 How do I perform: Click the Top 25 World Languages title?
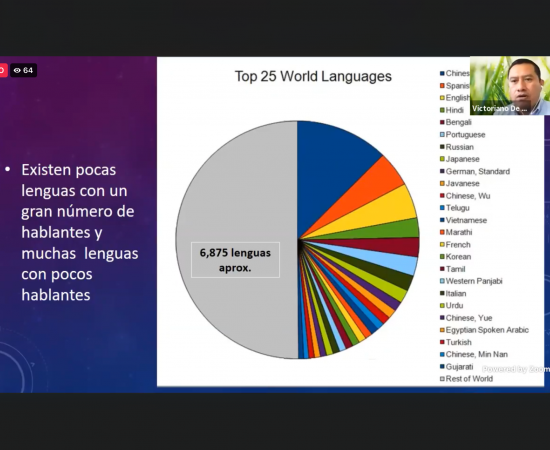click(x=313, y=76)
